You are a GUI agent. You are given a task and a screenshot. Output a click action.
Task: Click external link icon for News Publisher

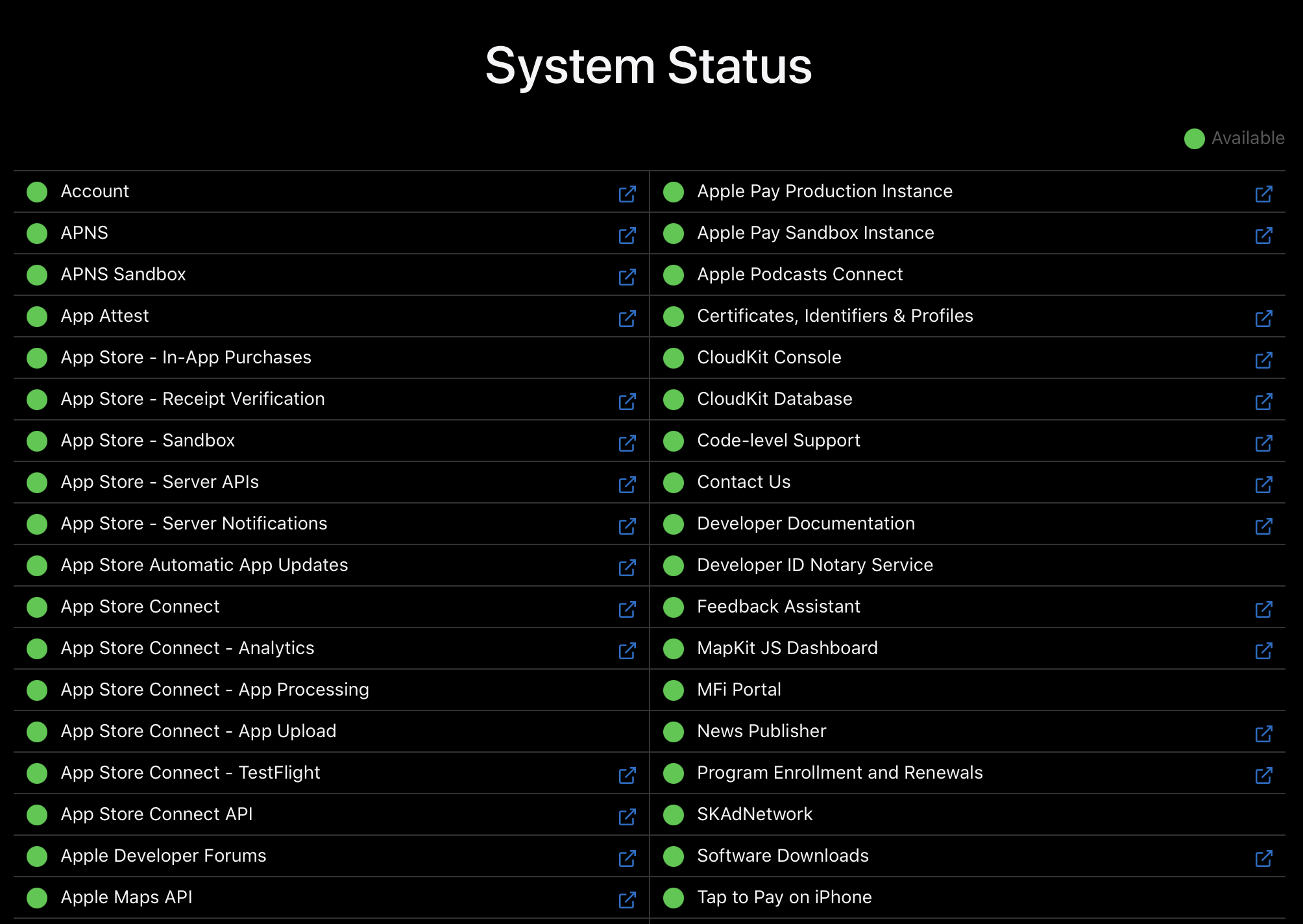(x=1263, y=733)
